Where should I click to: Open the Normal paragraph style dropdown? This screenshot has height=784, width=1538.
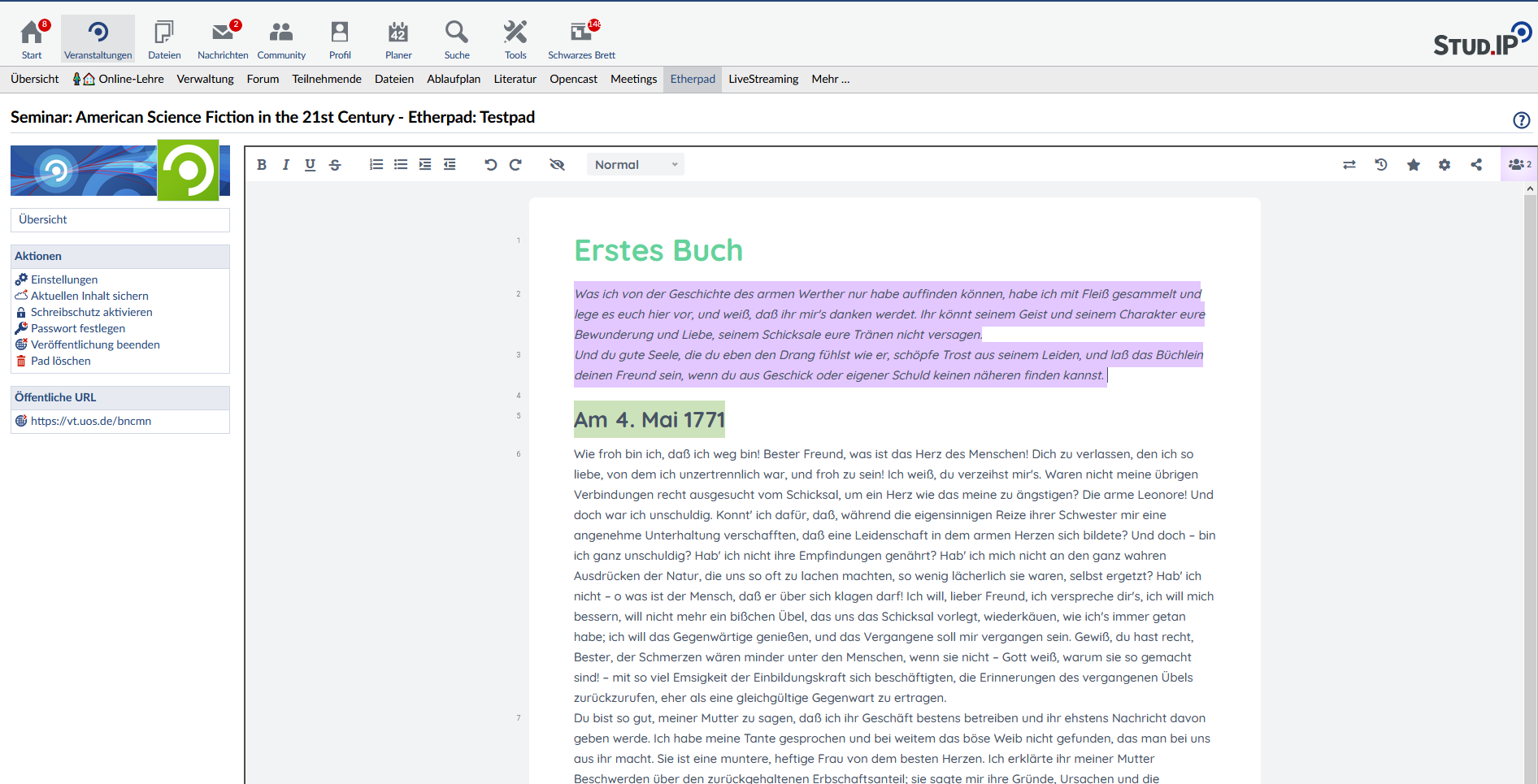[635, 165]
